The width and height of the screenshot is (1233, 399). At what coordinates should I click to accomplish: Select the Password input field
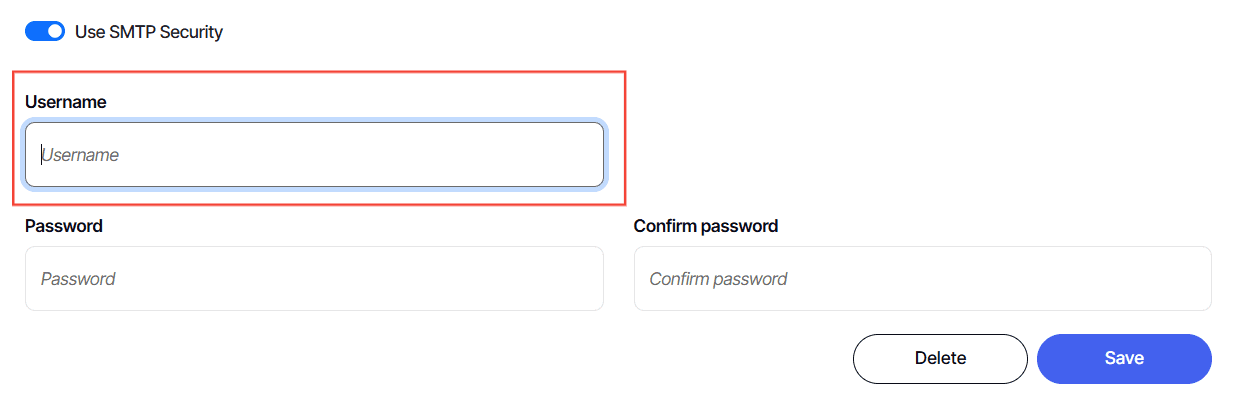(x=314, y=279)
